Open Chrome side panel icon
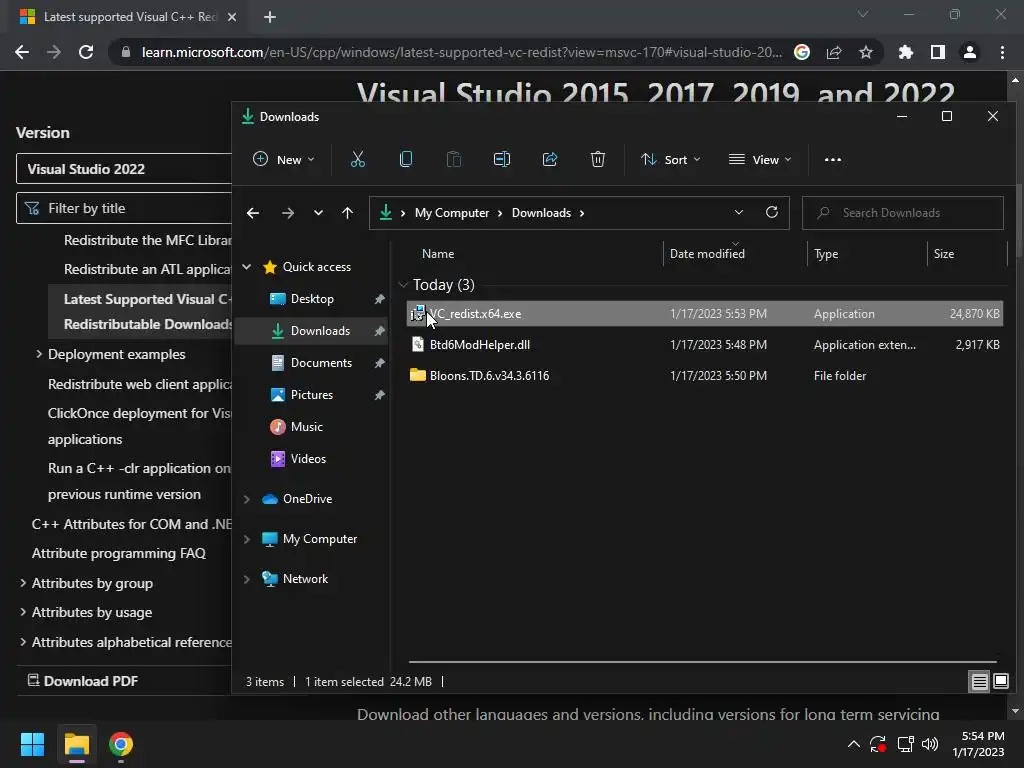This screenshot has width=1024, height=768. (x=938, y=52)
